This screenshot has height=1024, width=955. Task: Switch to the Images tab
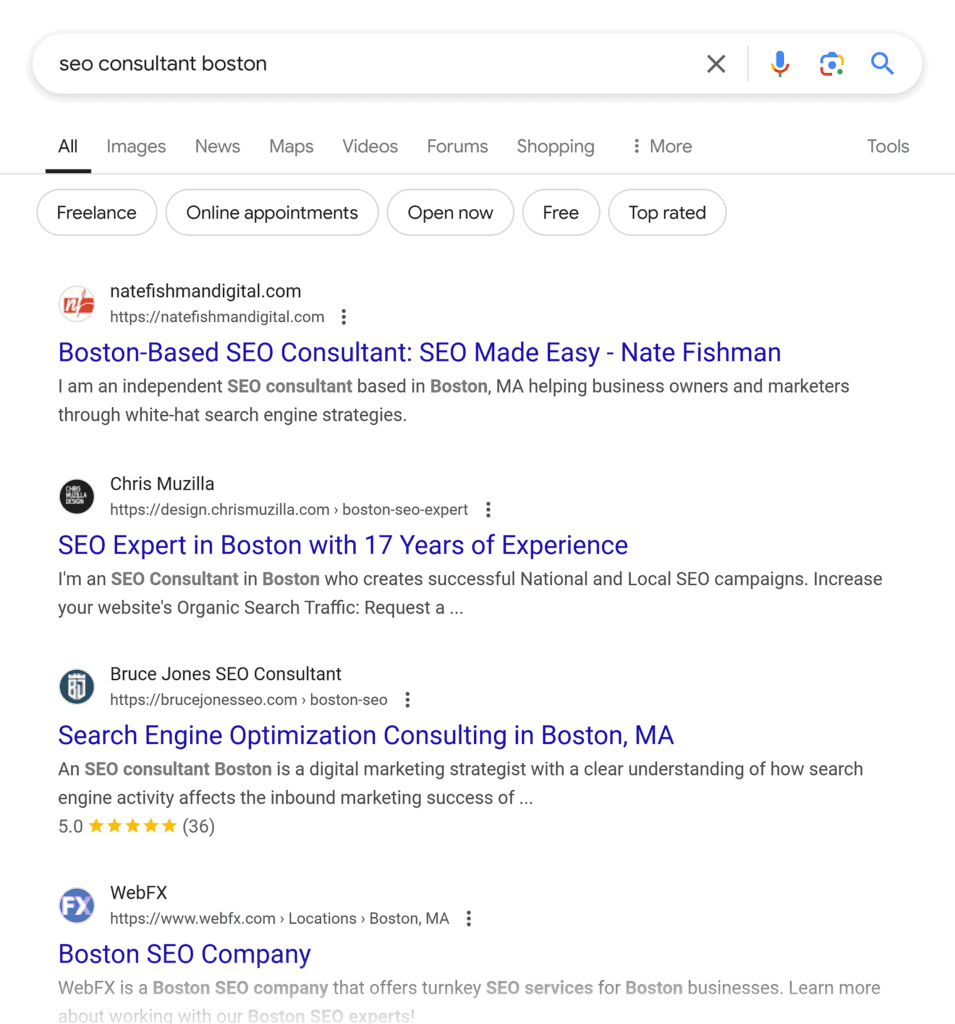click(136, 146)
